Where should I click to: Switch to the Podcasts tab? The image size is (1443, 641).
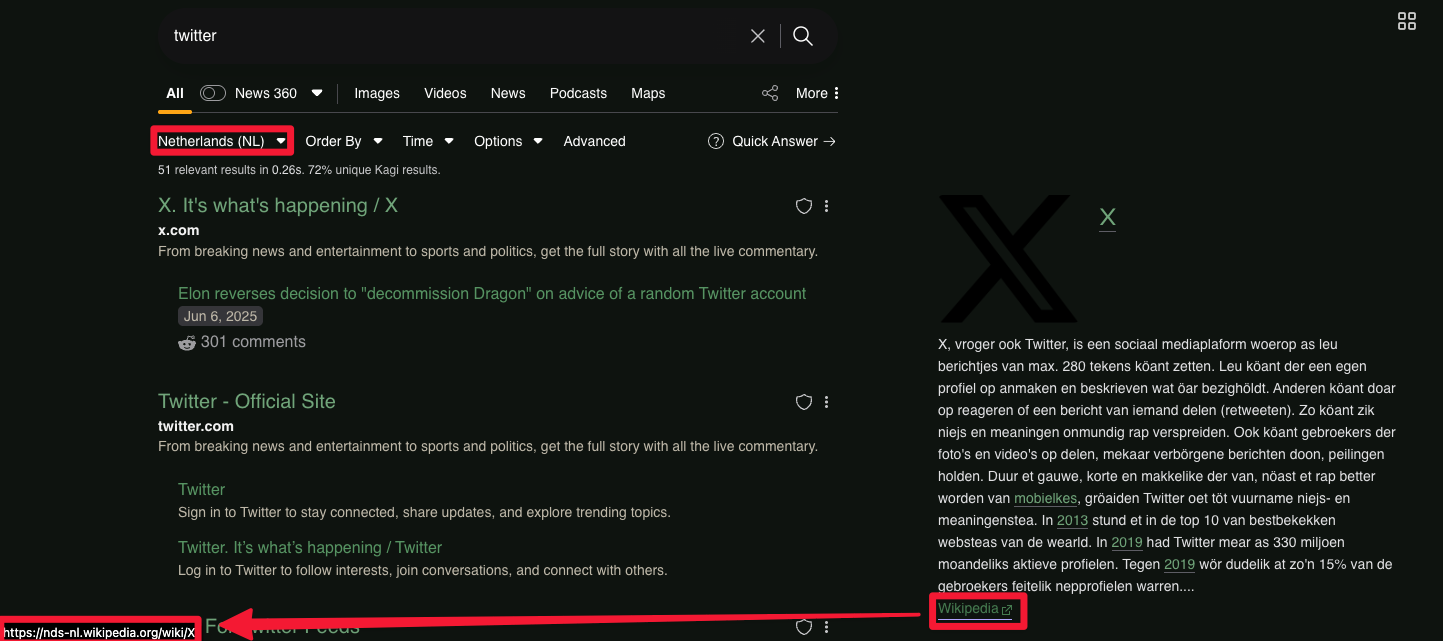tap(578, 93)
